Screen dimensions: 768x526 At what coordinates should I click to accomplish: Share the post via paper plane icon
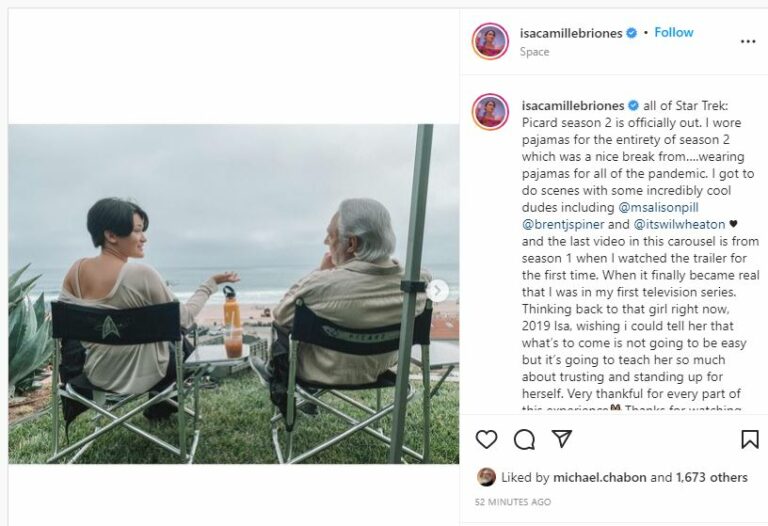[x=562, y=439]
